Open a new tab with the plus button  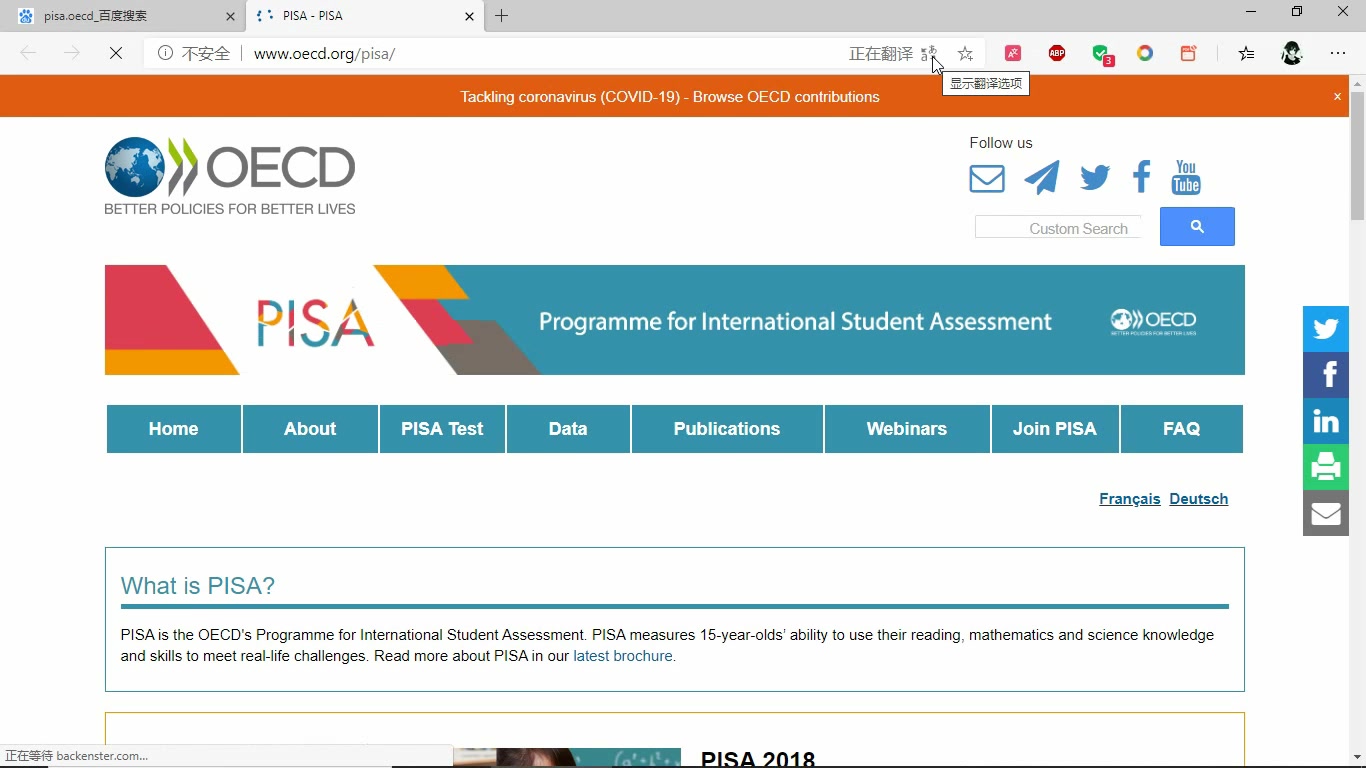(502, 16)
